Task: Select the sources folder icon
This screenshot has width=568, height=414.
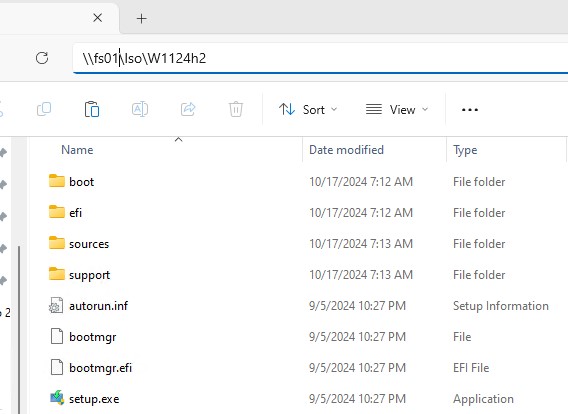Action: pos(57,243)
